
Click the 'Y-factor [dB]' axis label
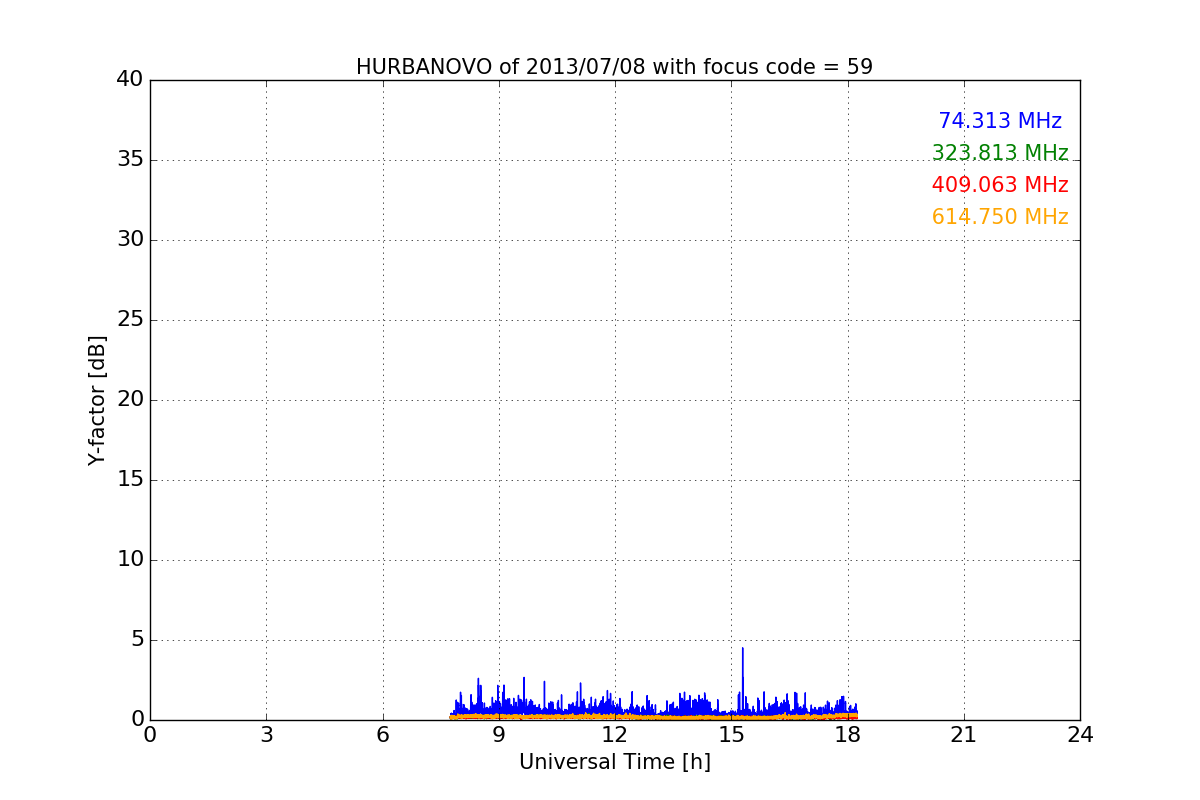tap(97, 400)
